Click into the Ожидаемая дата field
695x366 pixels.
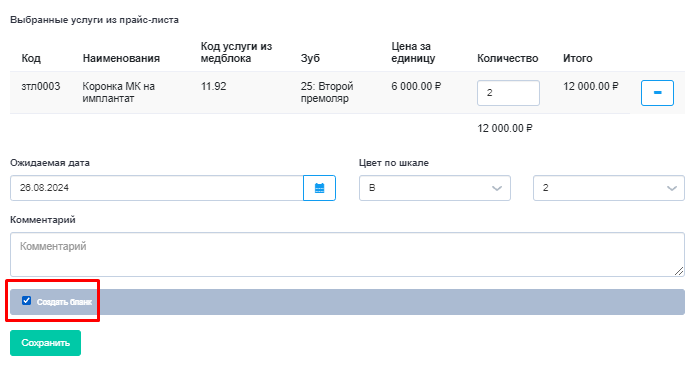coord(156,188)
